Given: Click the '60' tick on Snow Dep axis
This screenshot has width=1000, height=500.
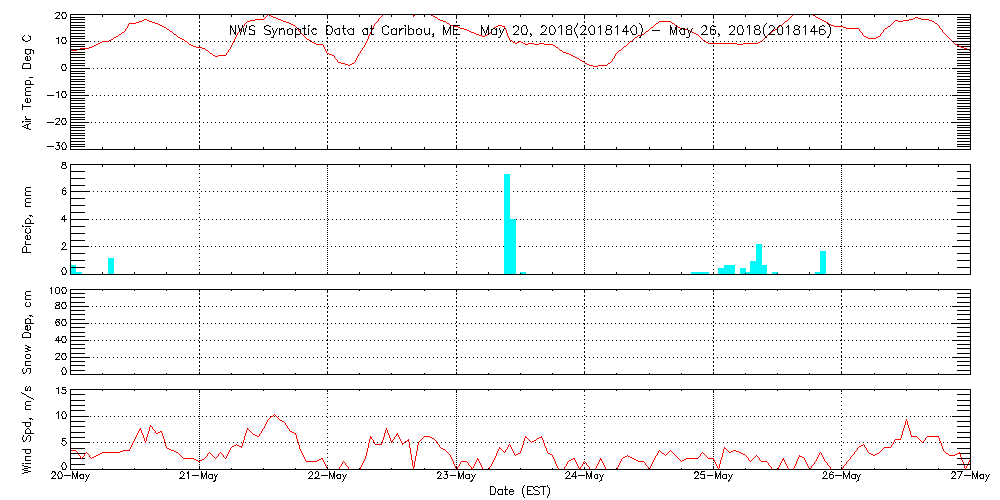Looking at the screenshot, I should click(59, 323).
